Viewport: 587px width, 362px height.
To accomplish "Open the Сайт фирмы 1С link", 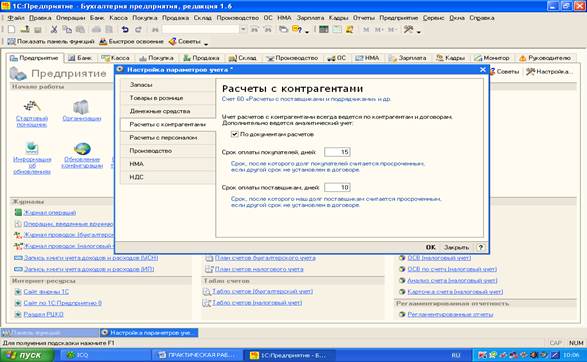I will pyautogui.click(x=46, y=291).
